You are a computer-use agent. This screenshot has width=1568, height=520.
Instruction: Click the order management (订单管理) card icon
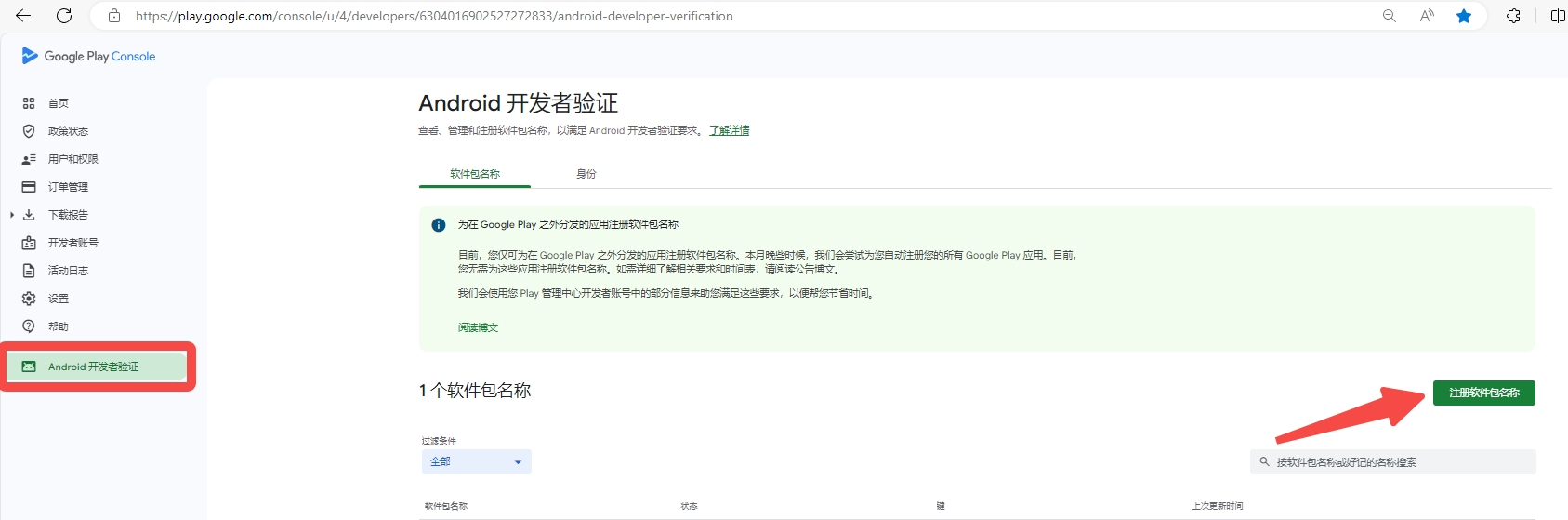(x=29, y=187)
